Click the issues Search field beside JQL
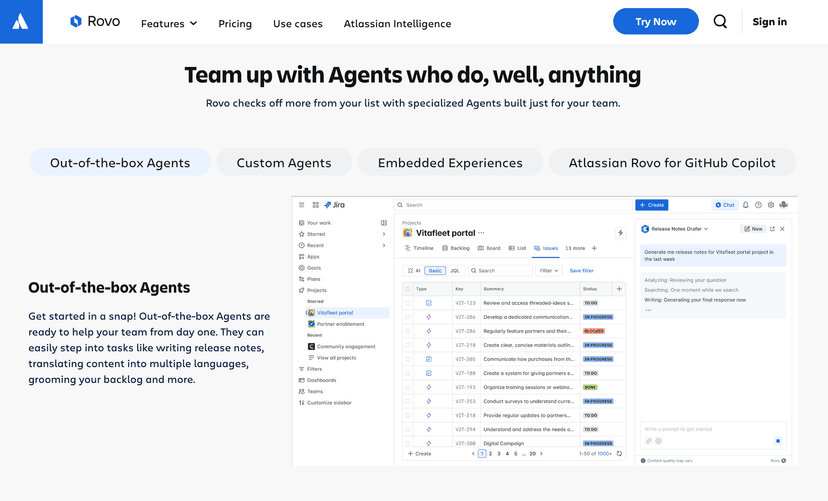 501,270
